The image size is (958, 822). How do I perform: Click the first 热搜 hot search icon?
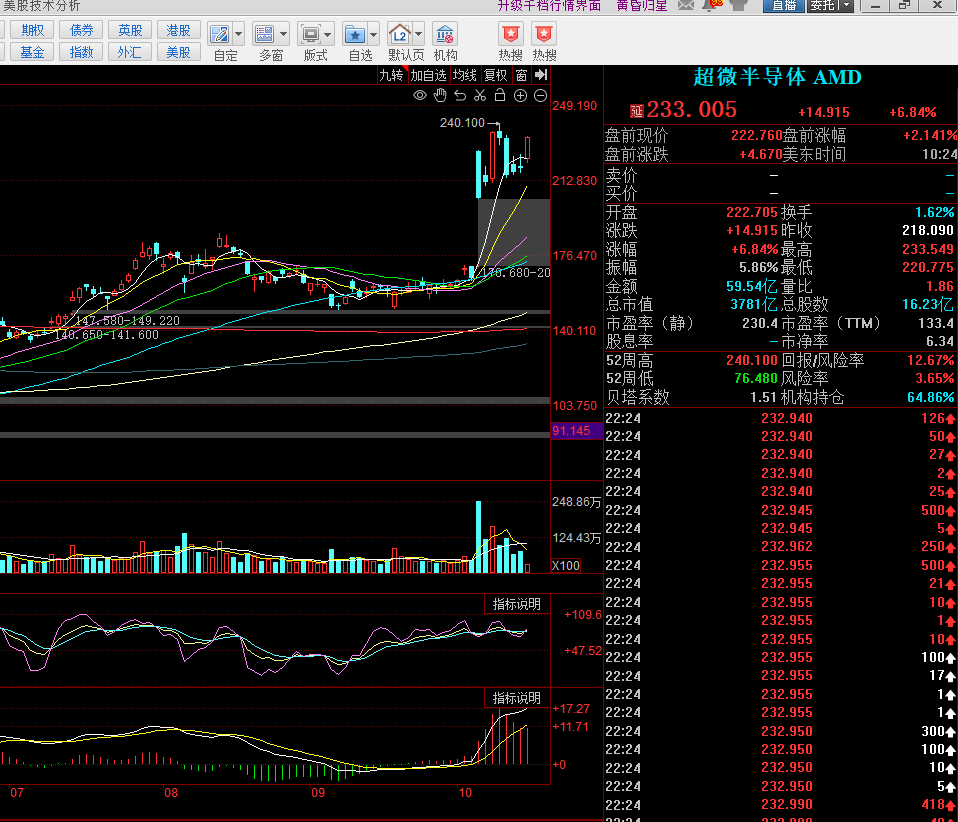(x=510, y=34)
